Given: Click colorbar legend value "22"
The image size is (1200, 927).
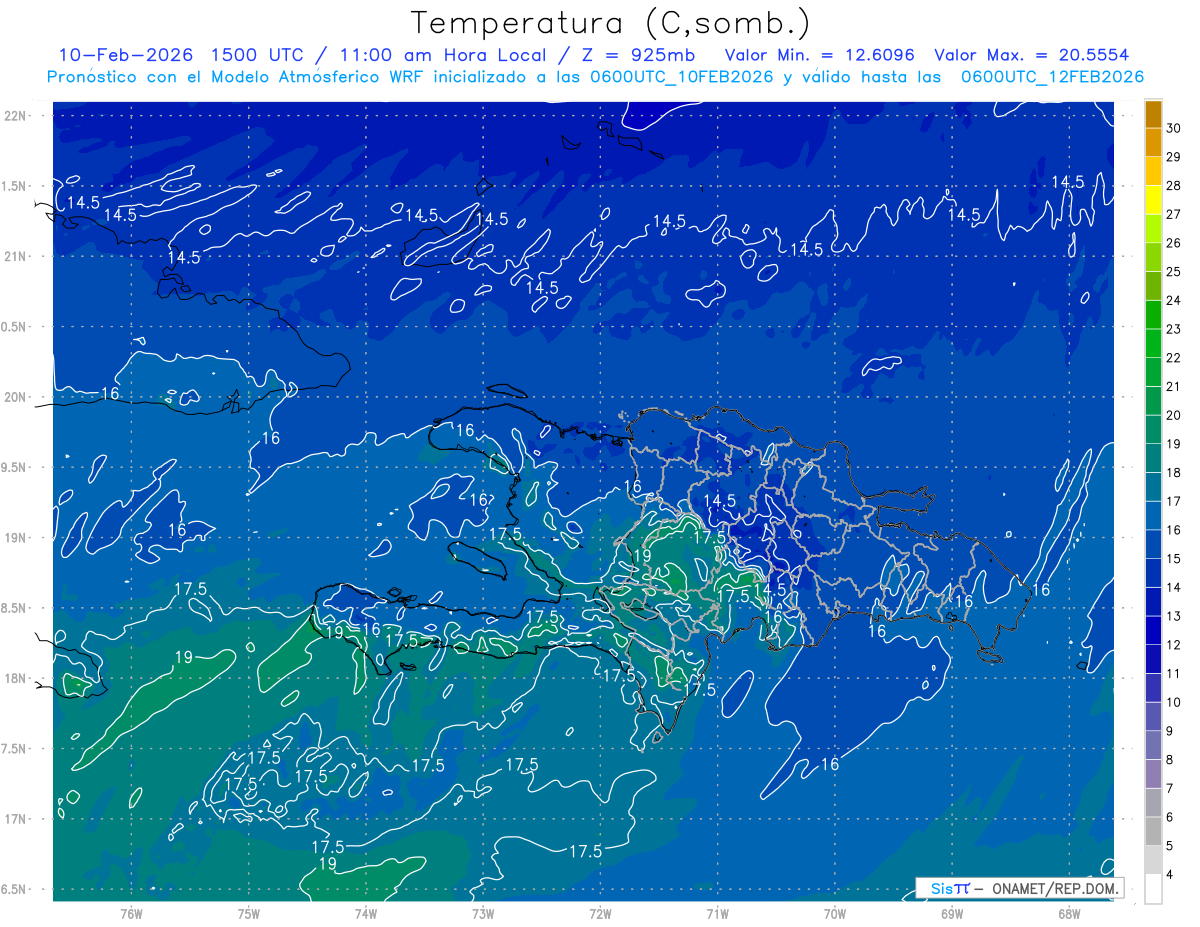Looking at the screenshot, I should (1173, 358).
